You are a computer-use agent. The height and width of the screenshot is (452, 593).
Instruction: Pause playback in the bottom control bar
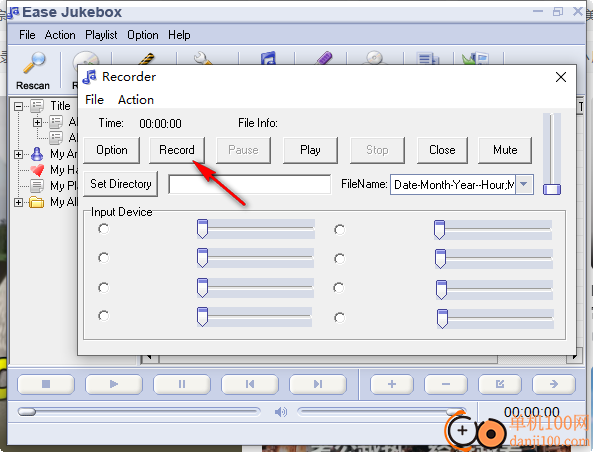(x=182, y=384)
